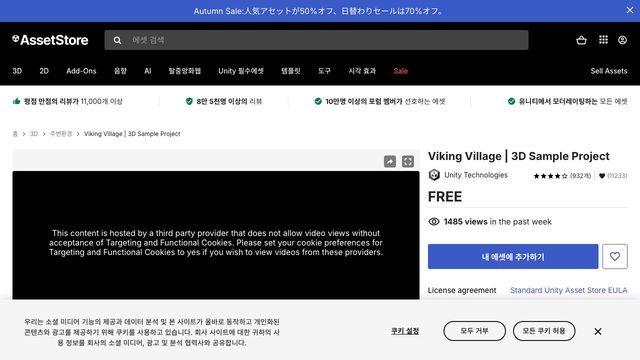Click the Unity Technologies publisher logo
The height and width of the screenshot is (360, 640).
pos(434,175)
